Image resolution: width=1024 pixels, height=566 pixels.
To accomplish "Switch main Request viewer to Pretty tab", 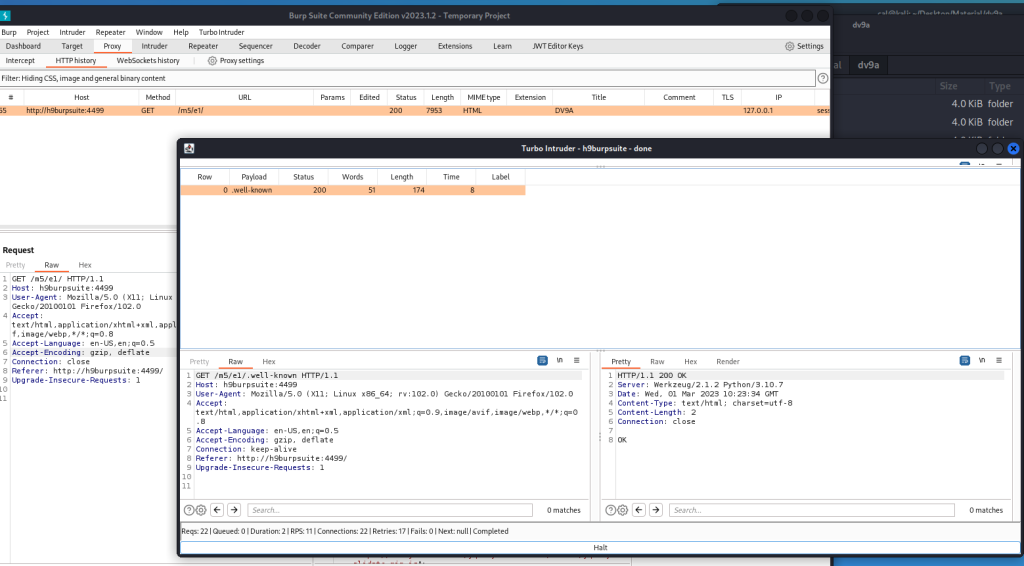I will 16,265.
